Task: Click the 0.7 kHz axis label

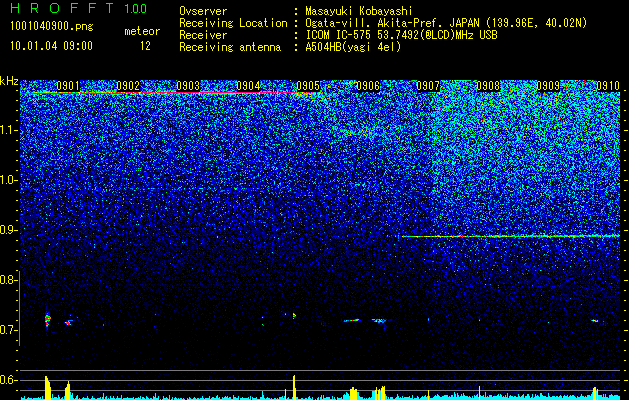Action: tap(8, 330)
